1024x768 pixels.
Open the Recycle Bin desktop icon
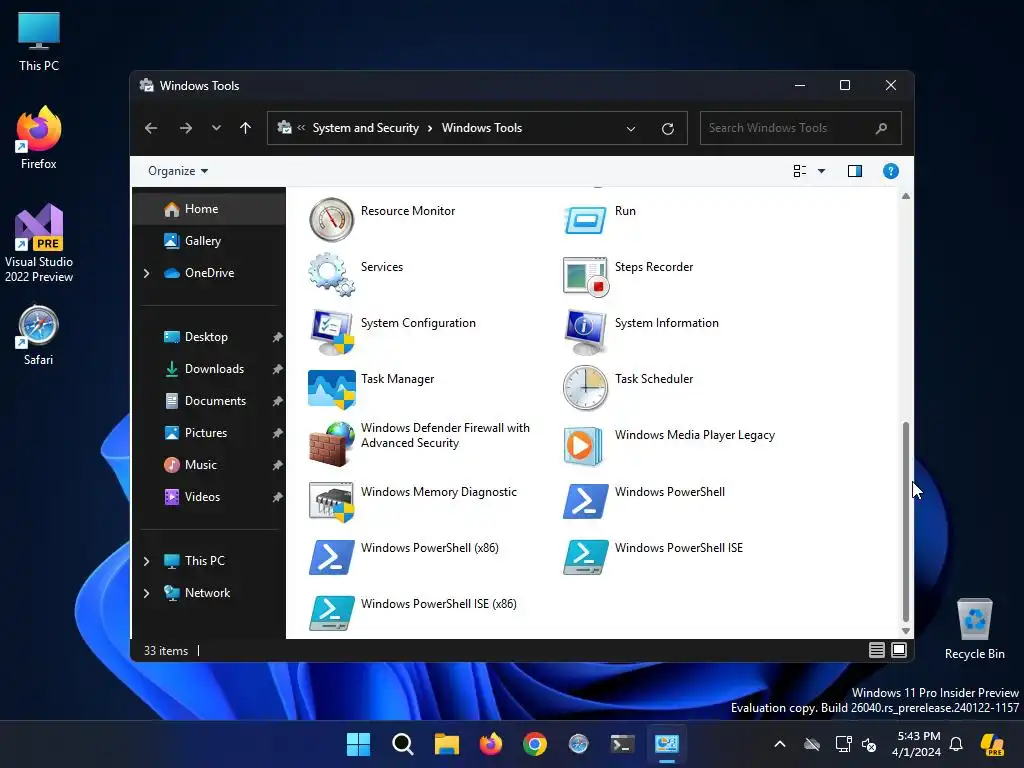point(974,628)
